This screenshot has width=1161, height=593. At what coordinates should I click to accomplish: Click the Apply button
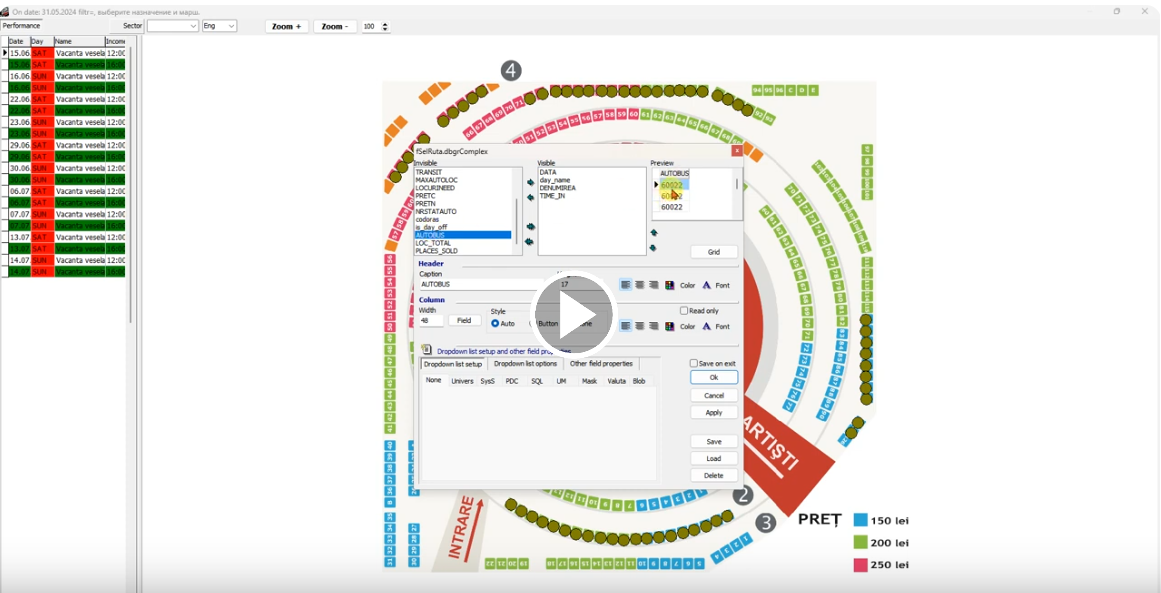pos(714,412)
